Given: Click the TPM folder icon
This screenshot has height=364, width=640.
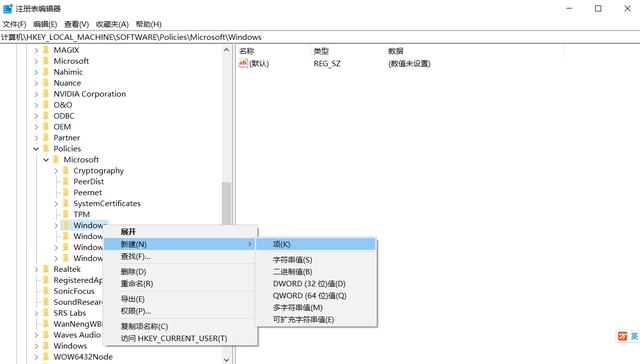Looking at the screenshot, I should [66, 214].
